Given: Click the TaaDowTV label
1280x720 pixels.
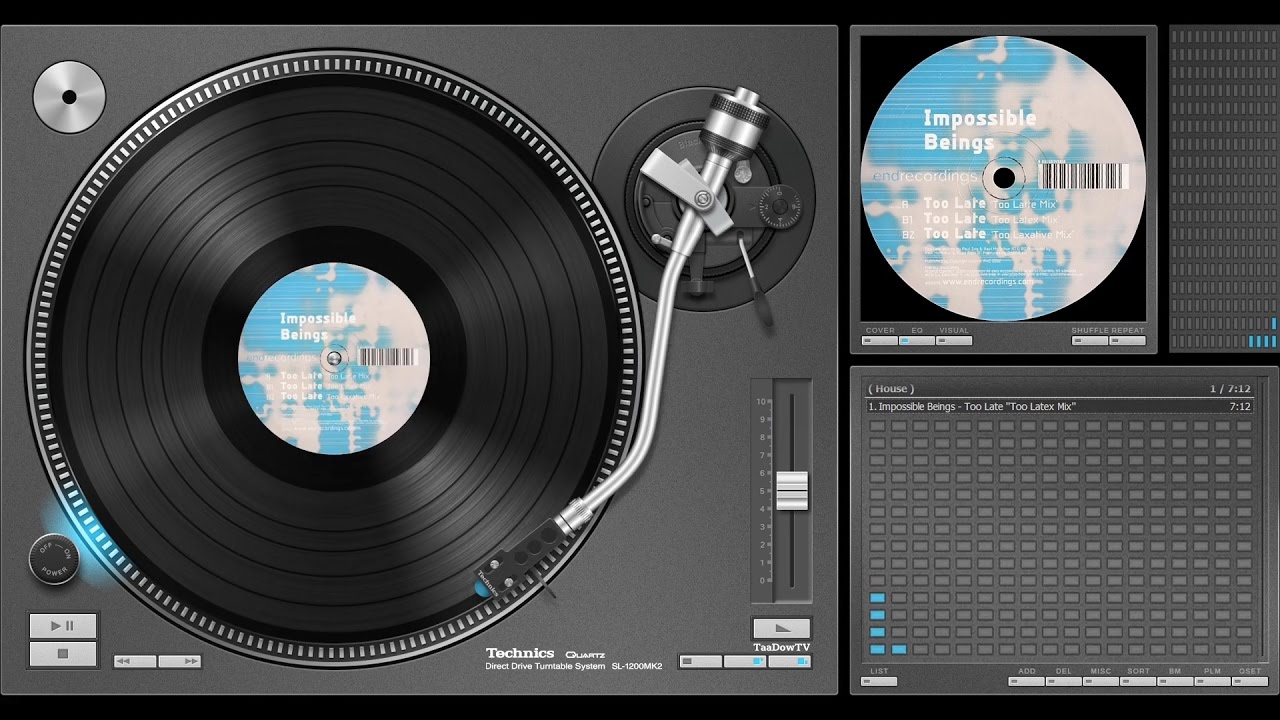Looking at the screenshot, I should (x=781, y=647).
